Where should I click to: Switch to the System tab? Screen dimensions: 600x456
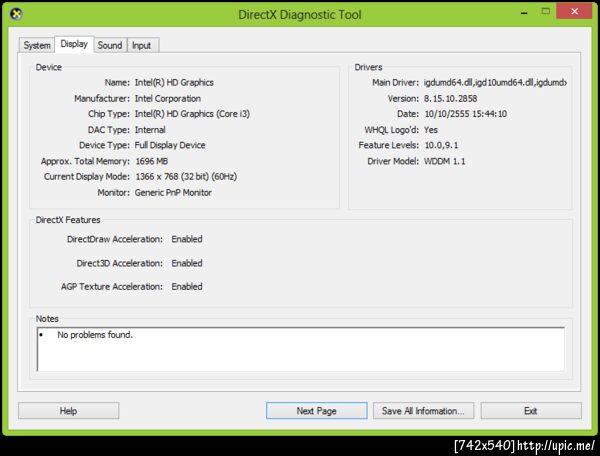click(x=37, y=45)
